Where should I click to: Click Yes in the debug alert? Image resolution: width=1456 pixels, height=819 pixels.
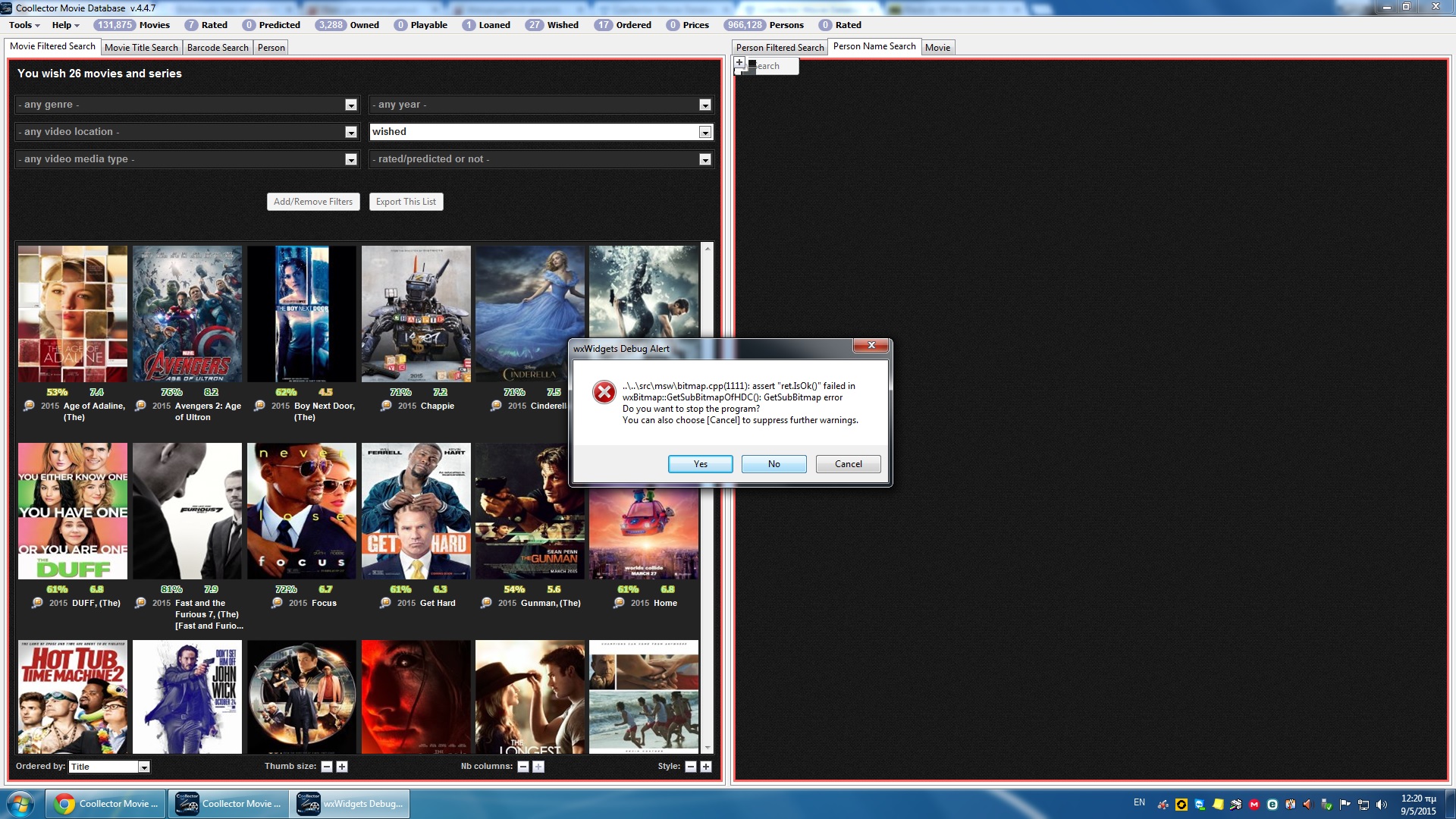pos(701,464)
